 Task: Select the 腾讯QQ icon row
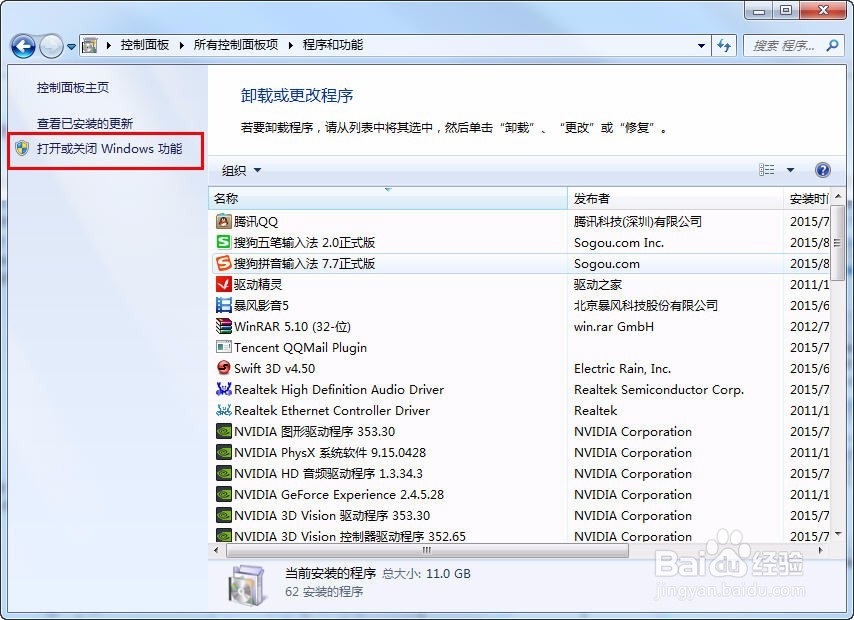pos(224,221)
